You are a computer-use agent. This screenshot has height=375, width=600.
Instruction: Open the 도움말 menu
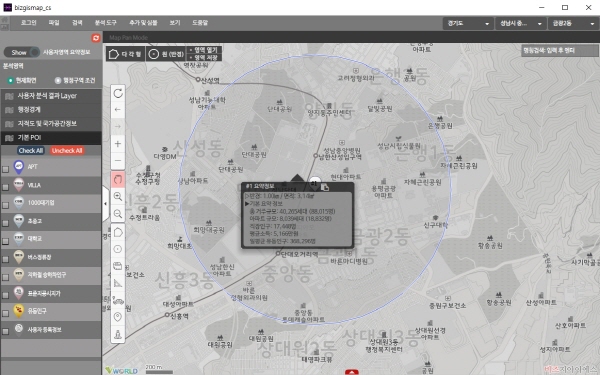tap(200, 23)
